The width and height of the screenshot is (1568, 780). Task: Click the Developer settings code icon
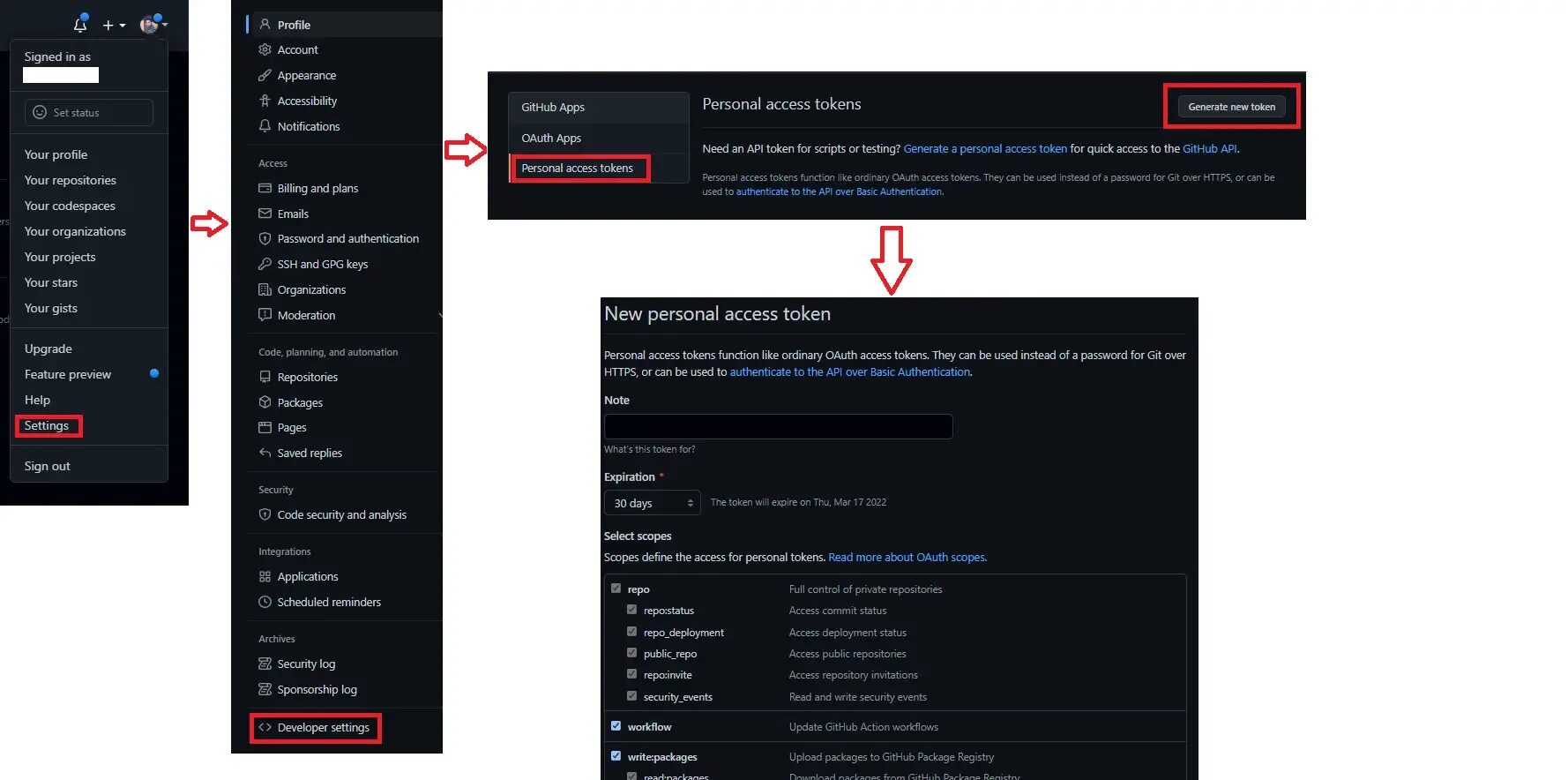[x=265, y=727]
